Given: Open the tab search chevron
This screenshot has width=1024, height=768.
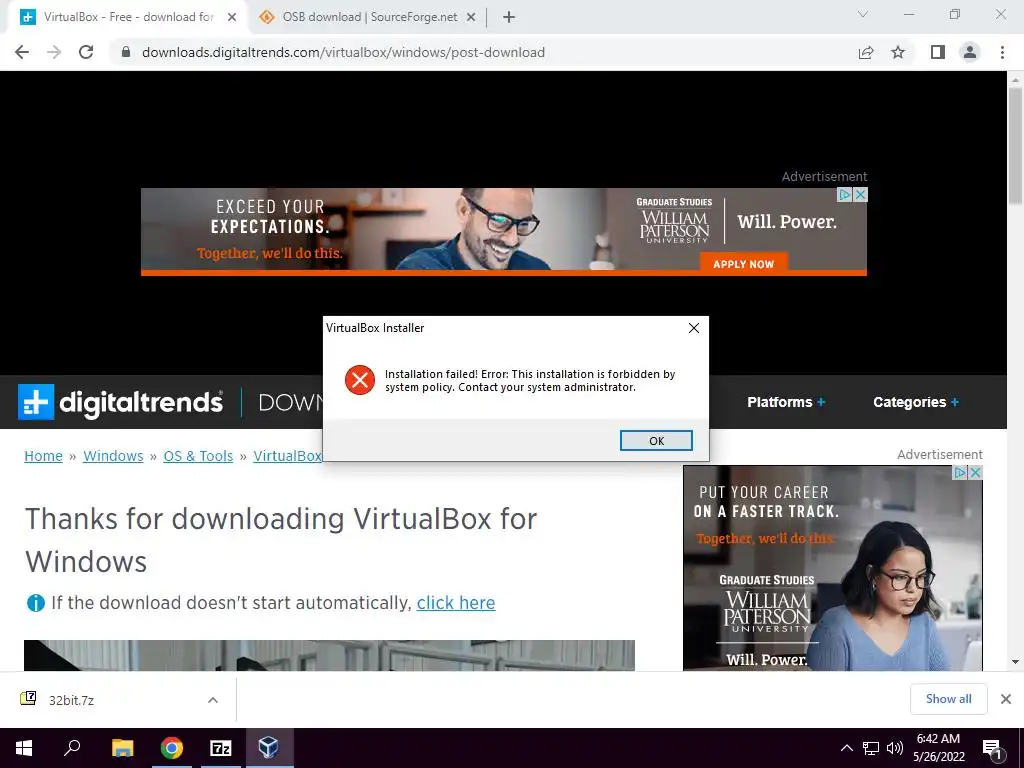Looking at the screenshot, I should 863,14.
